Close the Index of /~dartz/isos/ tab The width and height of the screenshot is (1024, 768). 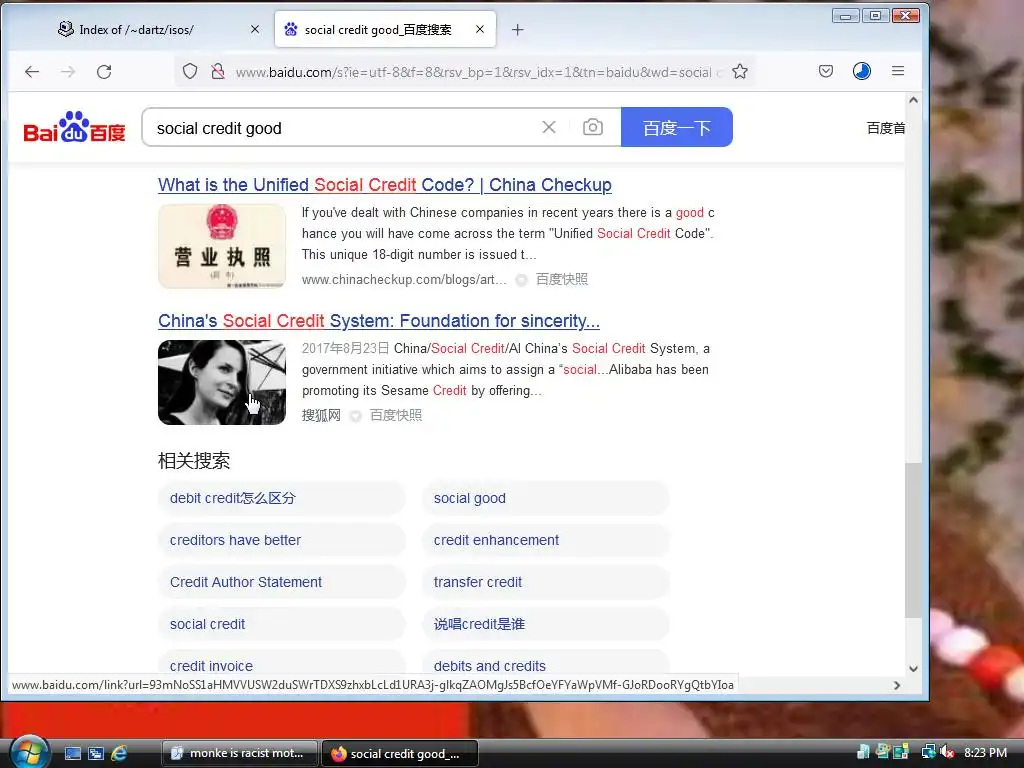click(x=255, y=29)
